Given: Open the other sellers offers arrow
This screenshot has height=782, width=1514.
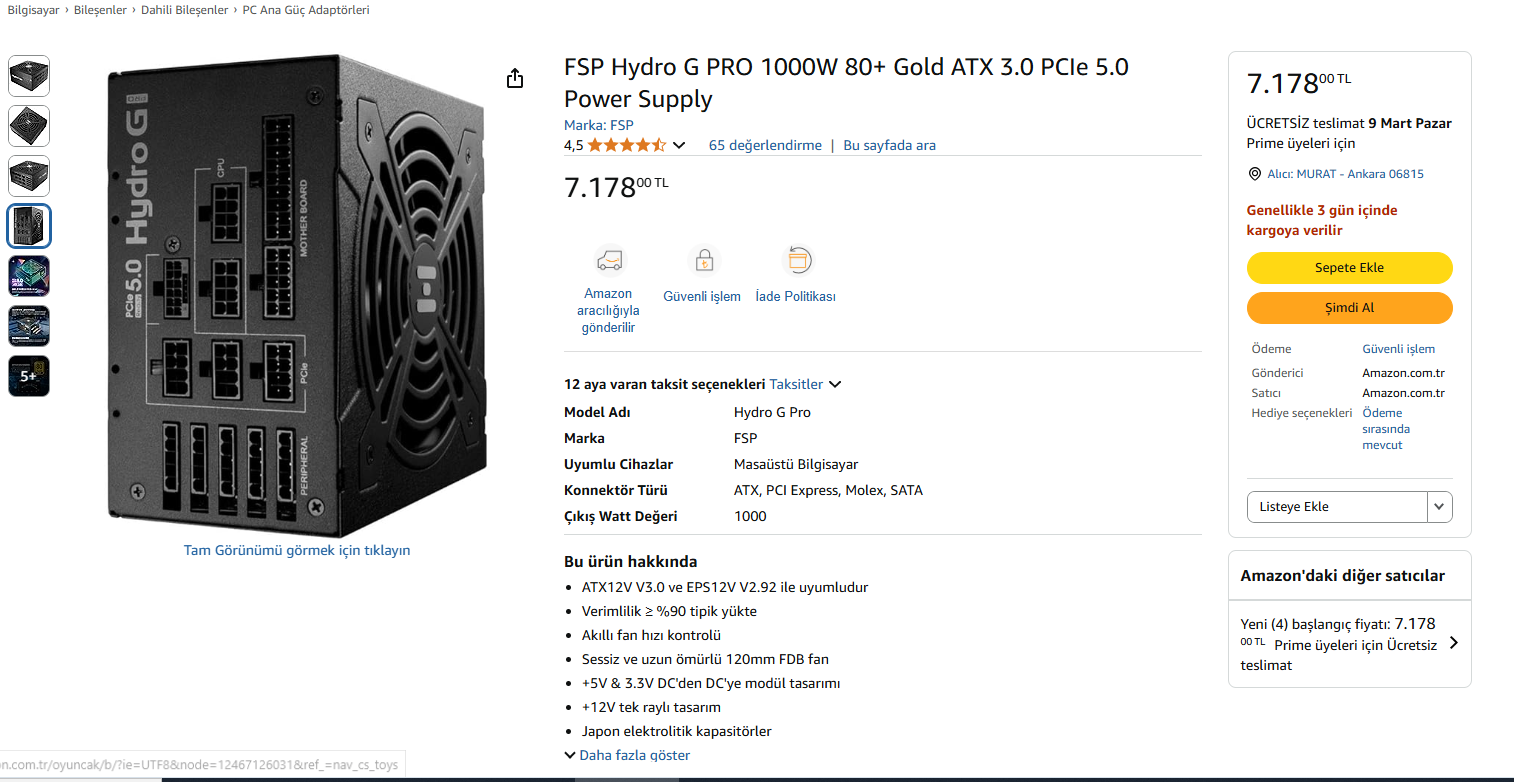Looking at the screenshot, I should (1454, 643).
